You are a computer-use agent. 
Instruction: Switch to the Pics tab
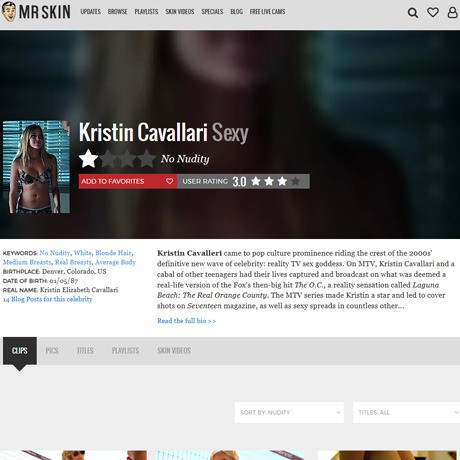[52, 351]
